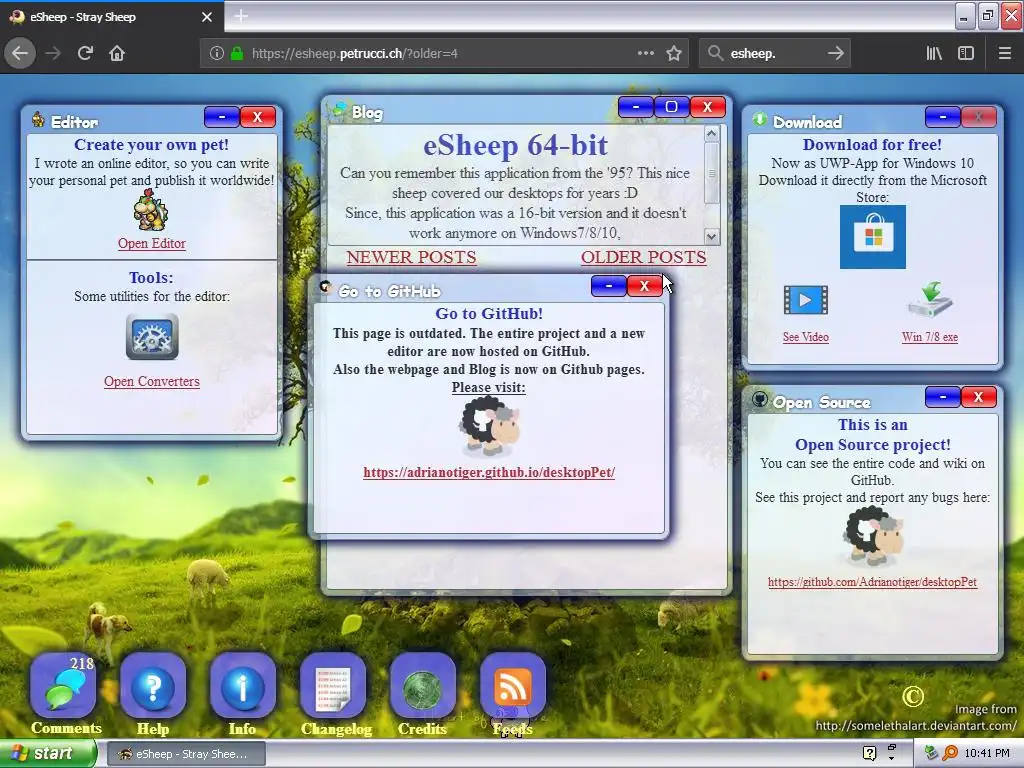Viewport: 1024px width, 768px height.
Task: Click the sheep image in Open Source window
Action: tap(873, 537)
